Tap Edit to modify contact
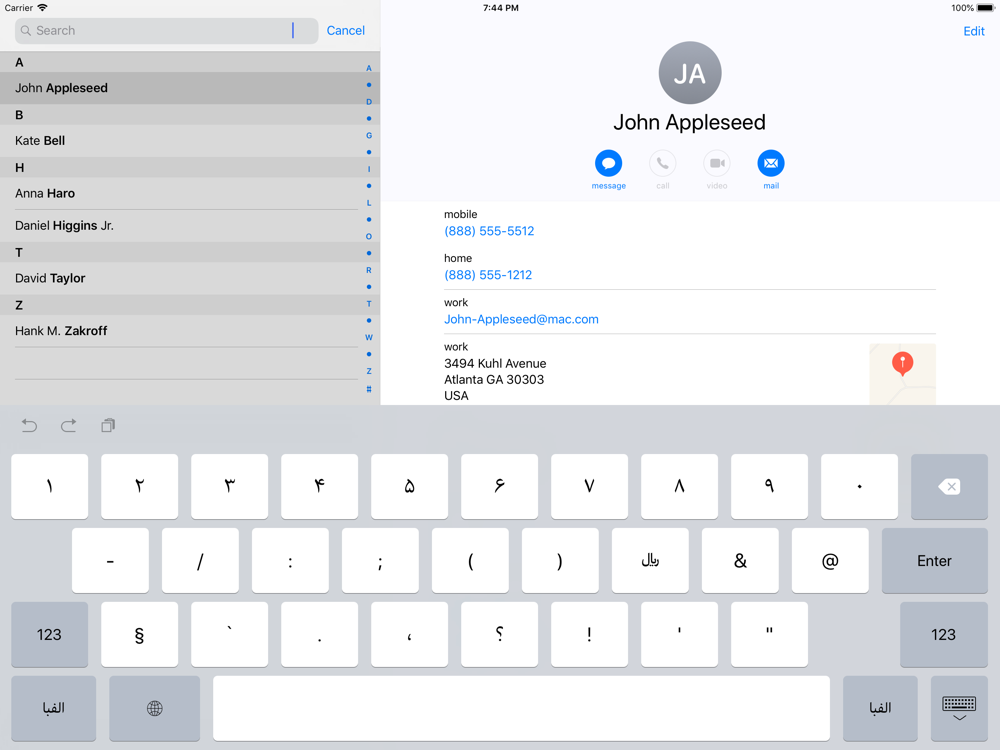Image resolution: width=1000 pixels, height=750 pixels. pos(973,31)
